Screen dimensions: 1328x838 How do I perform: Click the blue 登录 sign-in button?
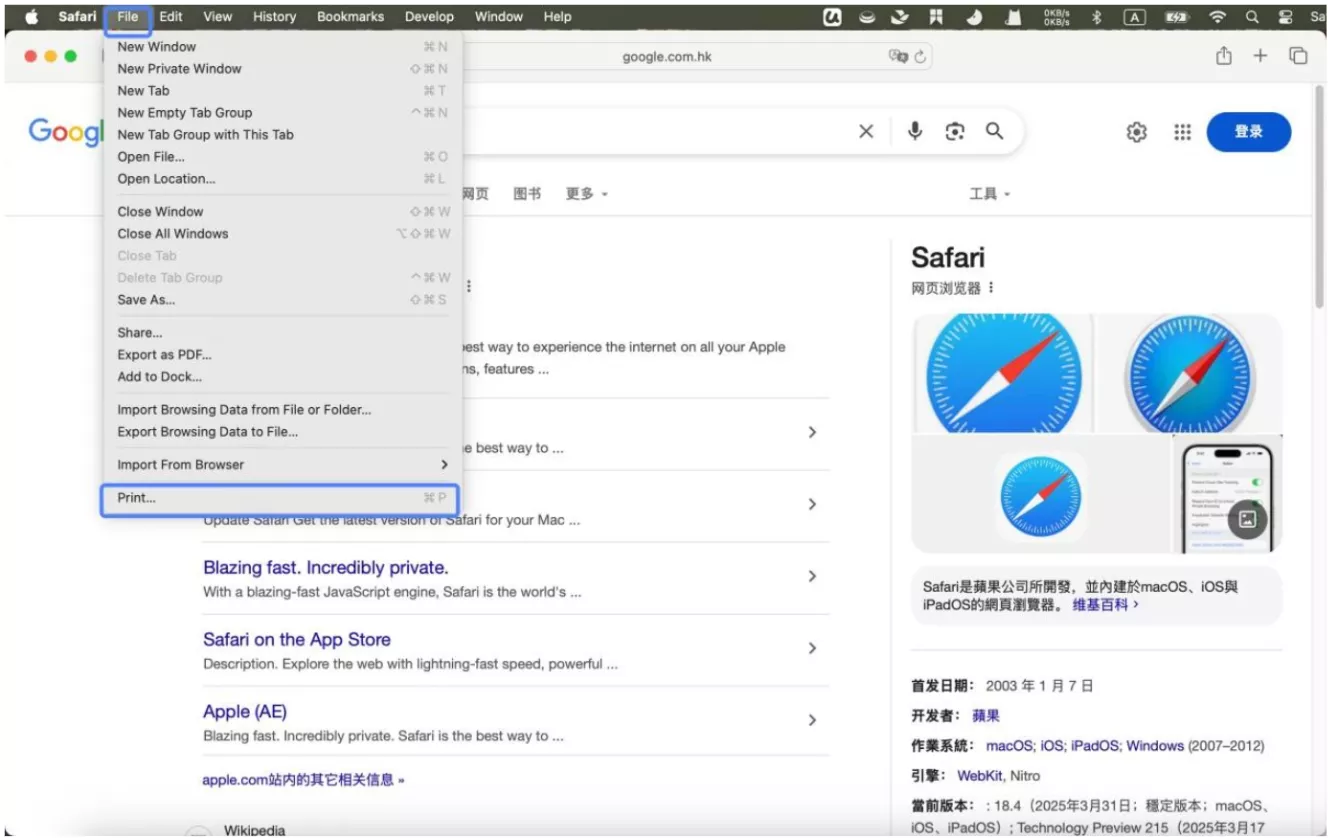tap(1248, 131)
